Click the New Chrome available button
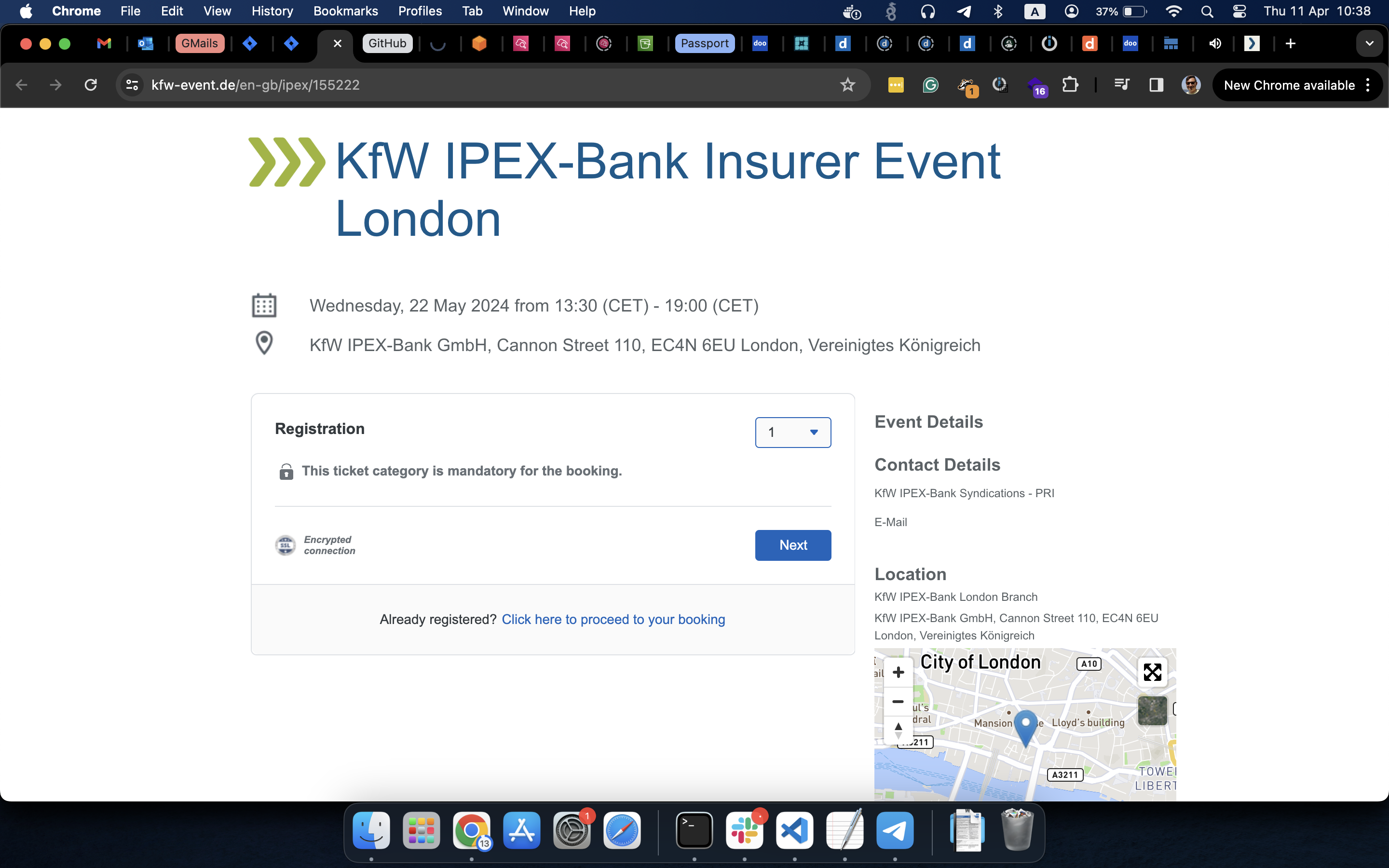 [x=1289, y=85]
